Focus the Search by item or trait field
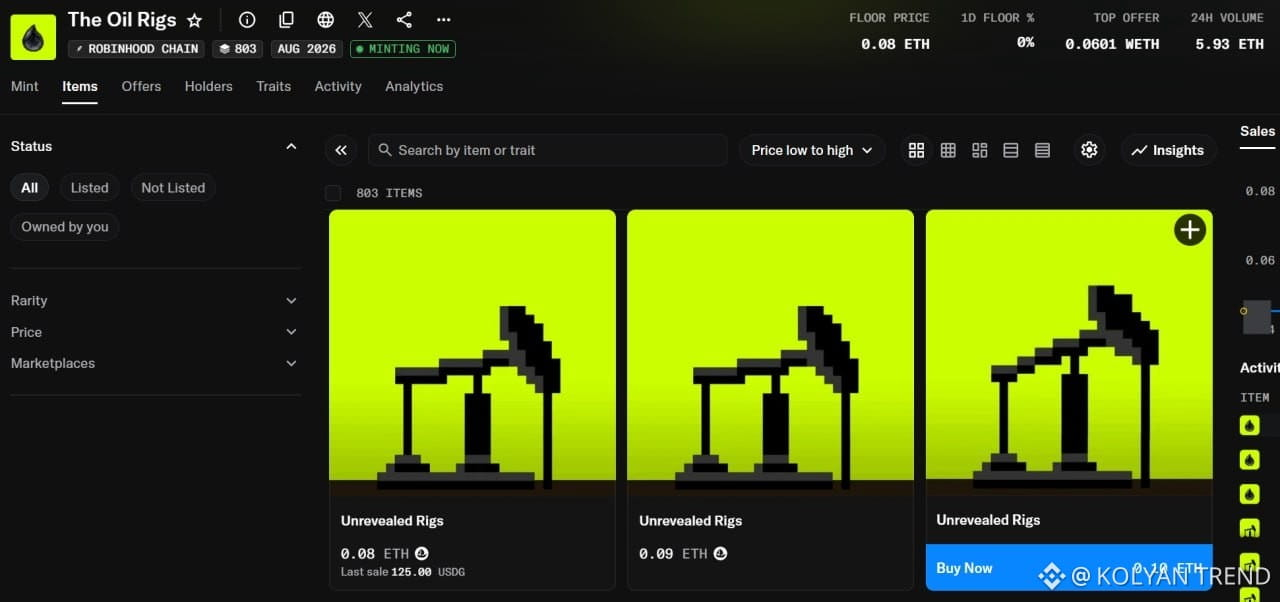Viewport: 1280px width, 602px height. coord(548,150)
